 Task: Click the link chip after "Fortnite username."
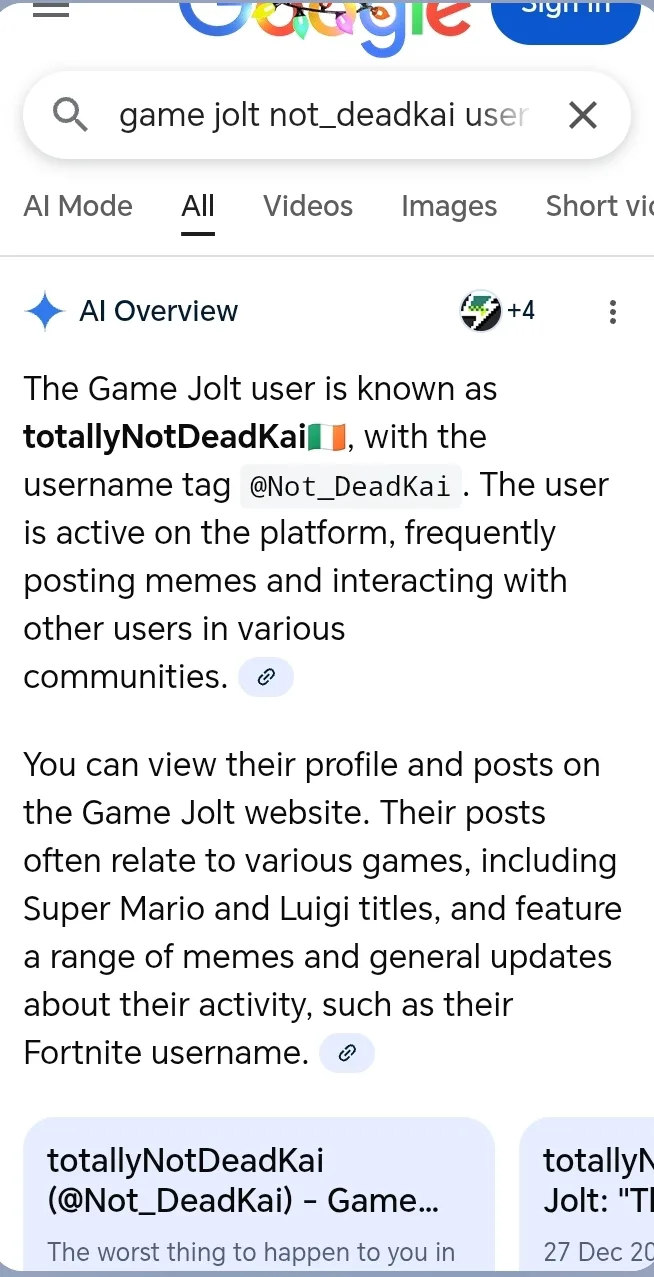[x=347, y=1053]
